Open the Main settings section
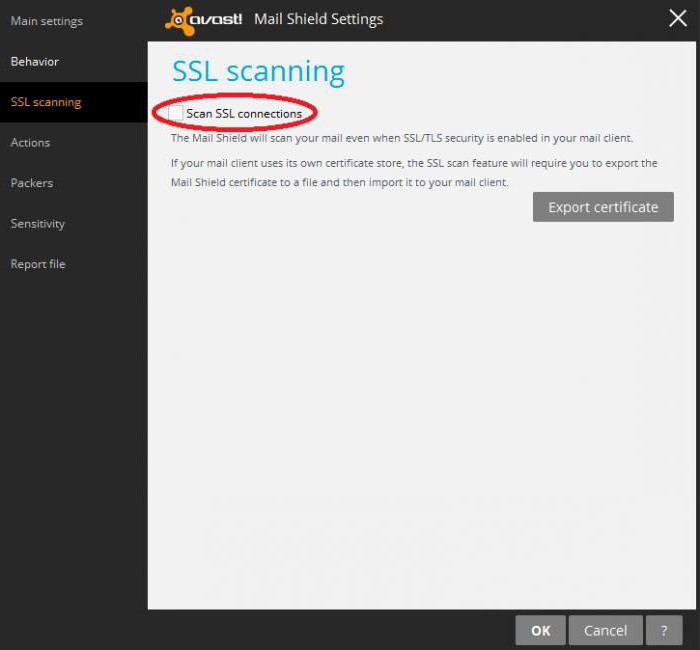 pyautogui.click(x=47, y=21)
